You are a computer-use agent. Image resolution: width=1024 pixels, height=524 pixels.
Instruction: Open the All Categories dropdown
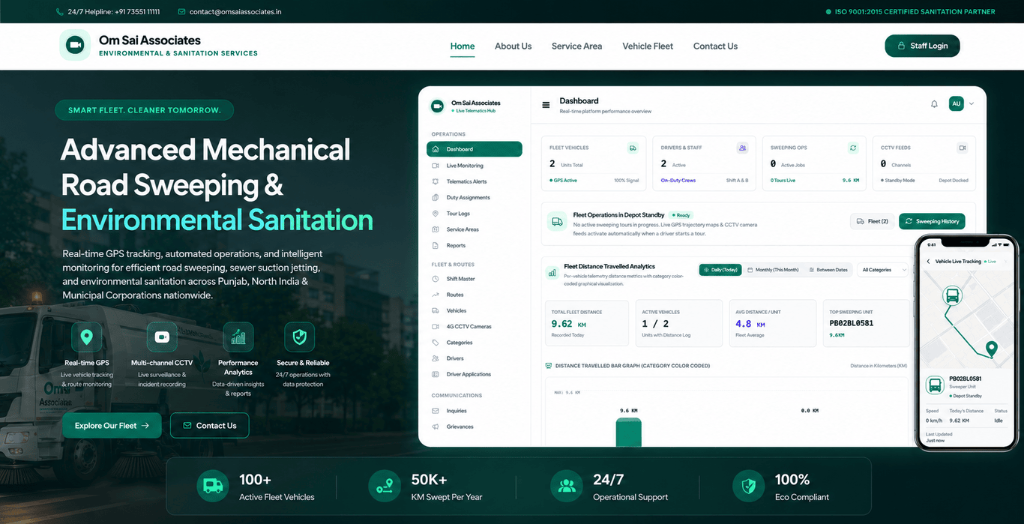pyautogui.click(x=884, y=270)
